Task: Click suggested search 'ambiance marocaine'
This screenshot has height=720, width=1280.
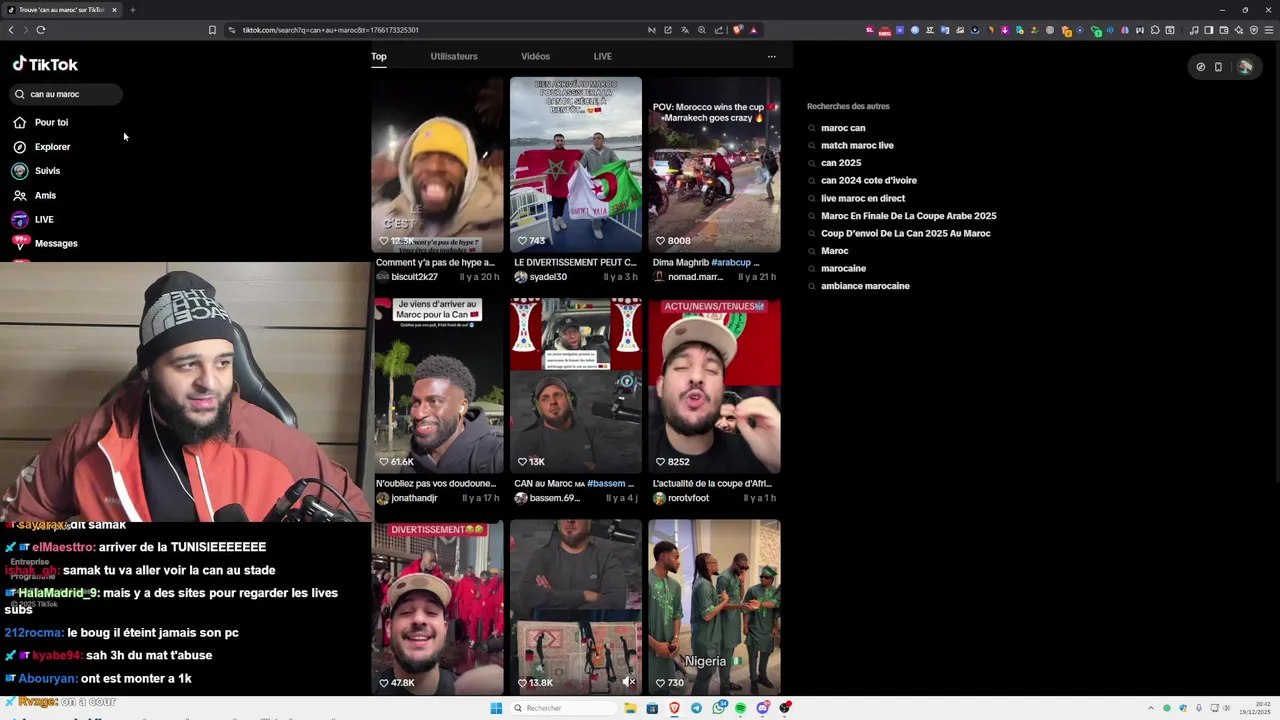Action: 865,286
